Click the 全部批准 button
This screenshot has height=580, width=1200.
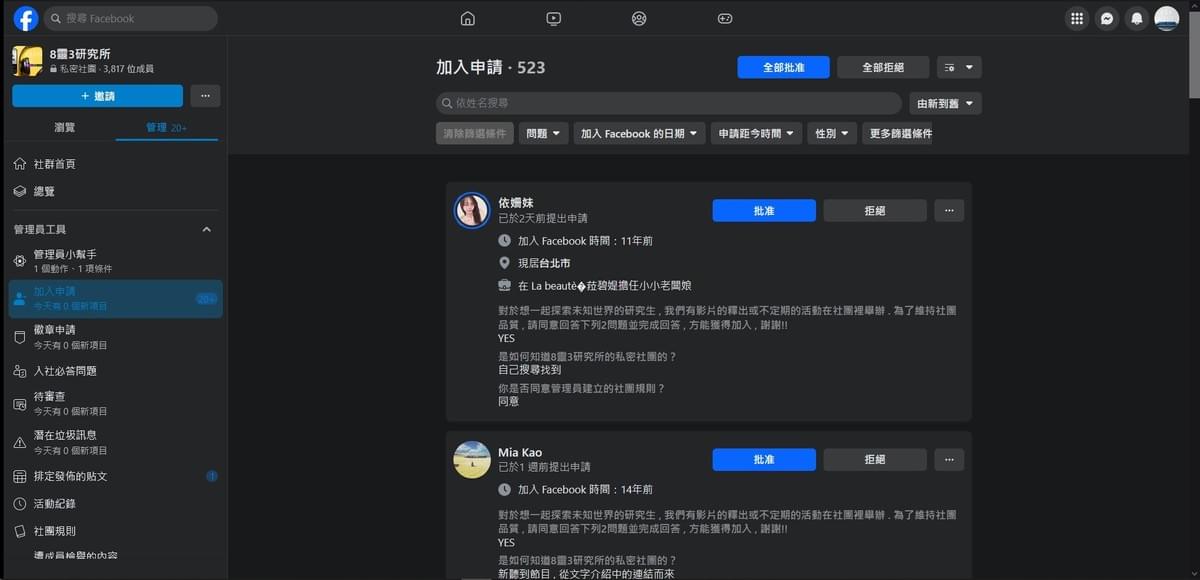point(783,67)
